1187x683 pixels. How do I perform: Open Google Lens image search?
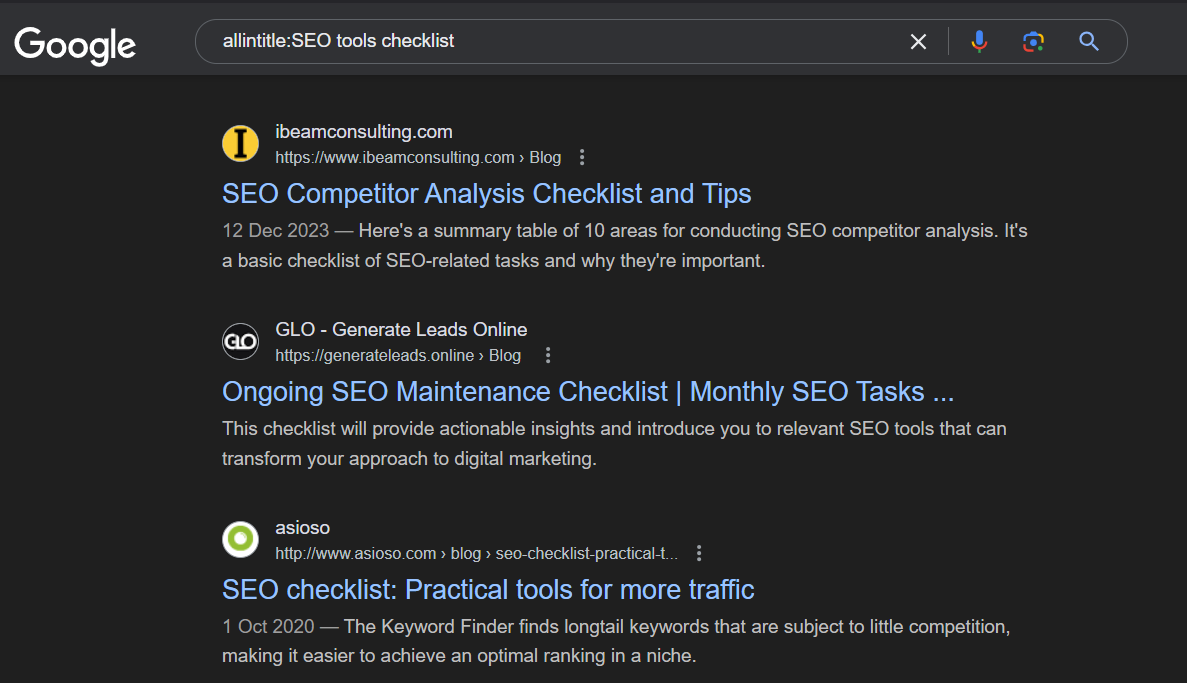point(1033,42)
